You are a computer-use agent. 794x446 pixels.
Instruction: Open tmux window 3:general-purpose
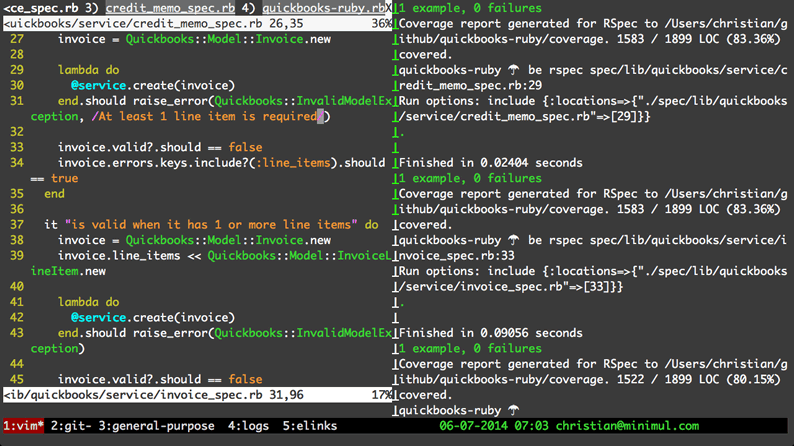pyautogui.click(x=156, y=426)
